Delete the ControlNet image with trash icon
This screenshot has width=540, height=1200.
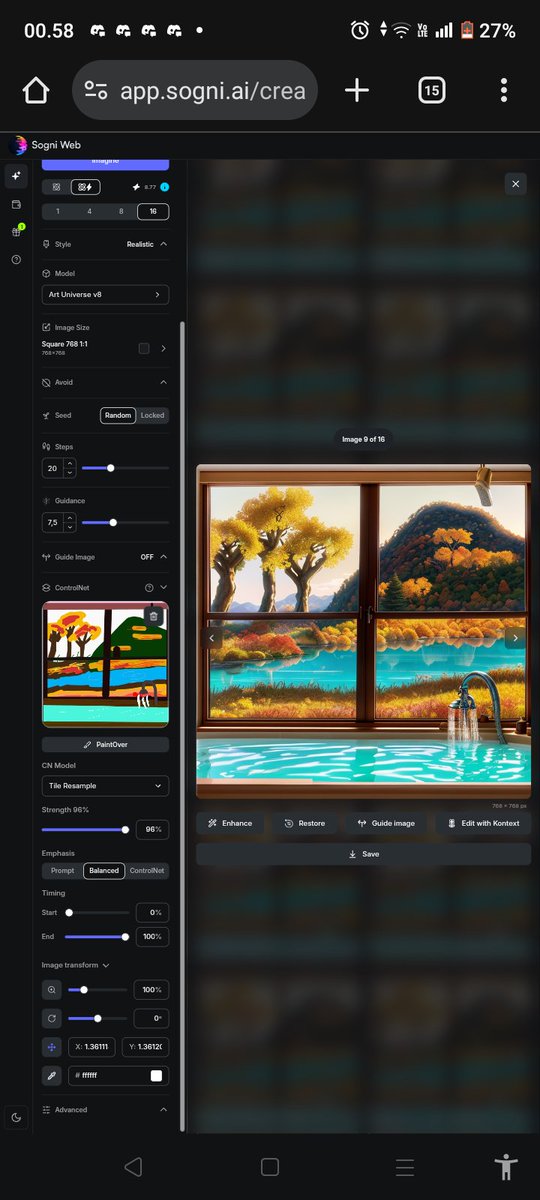pyautogui.click(x=153, y=616)
